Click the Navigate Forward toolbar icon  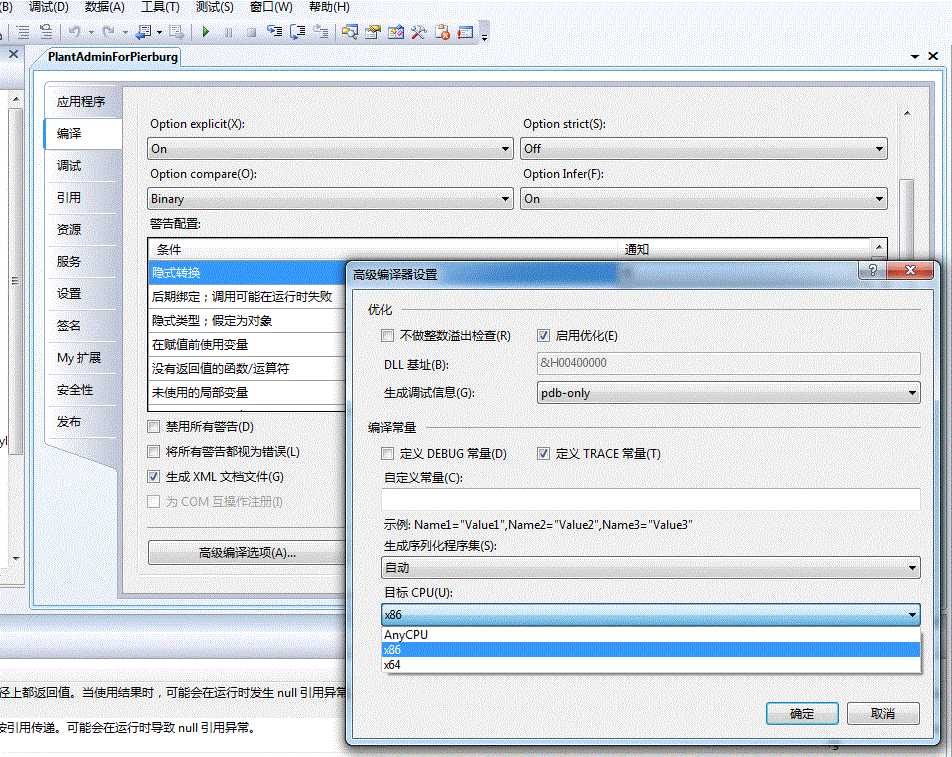click(x=176, y=32)
